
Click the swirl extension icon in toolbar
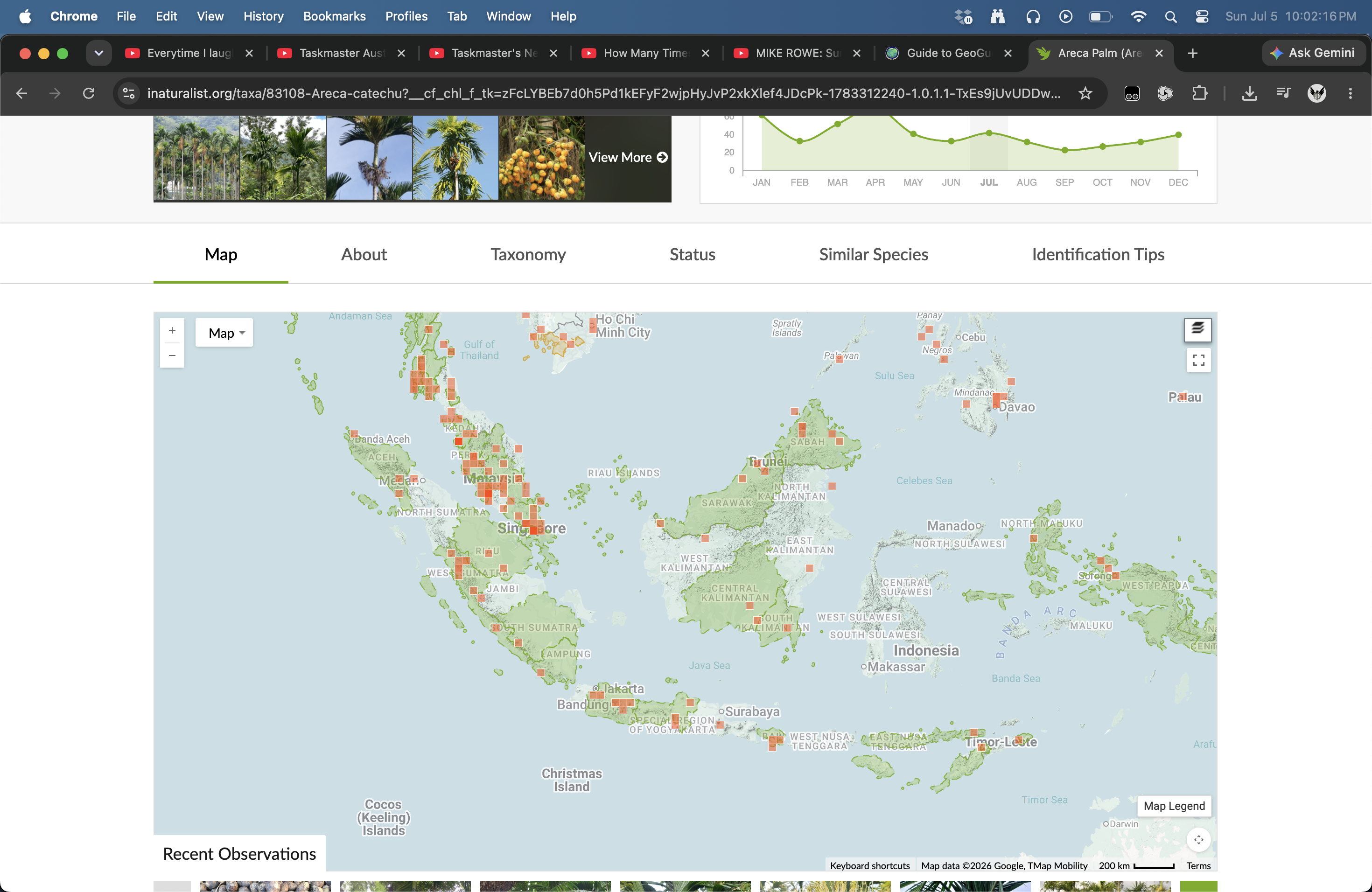1165,93
